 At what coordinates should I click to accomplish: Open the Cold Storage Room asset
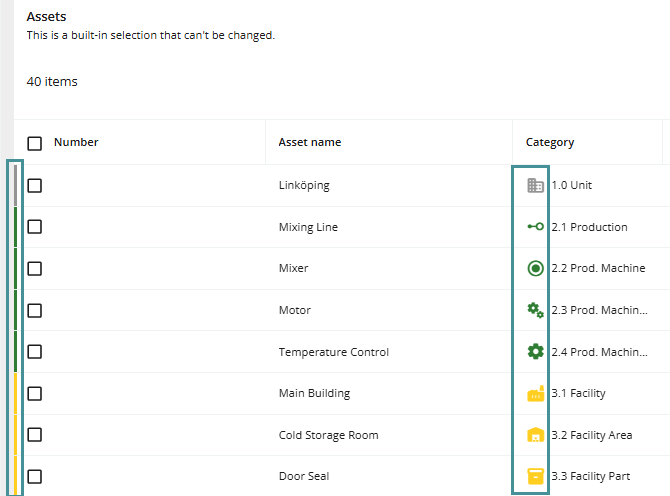[x=328, y=435]
